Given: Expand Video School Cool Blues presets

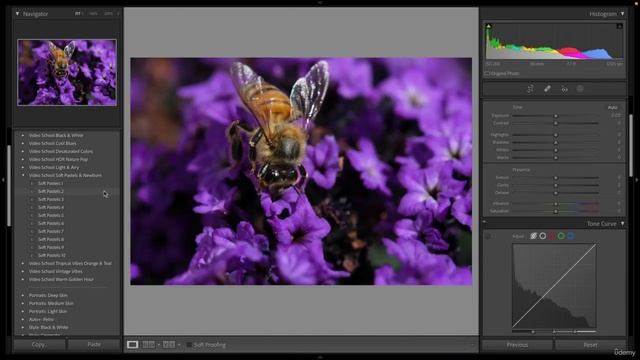Looking at the screenshot, I should 23,143.
